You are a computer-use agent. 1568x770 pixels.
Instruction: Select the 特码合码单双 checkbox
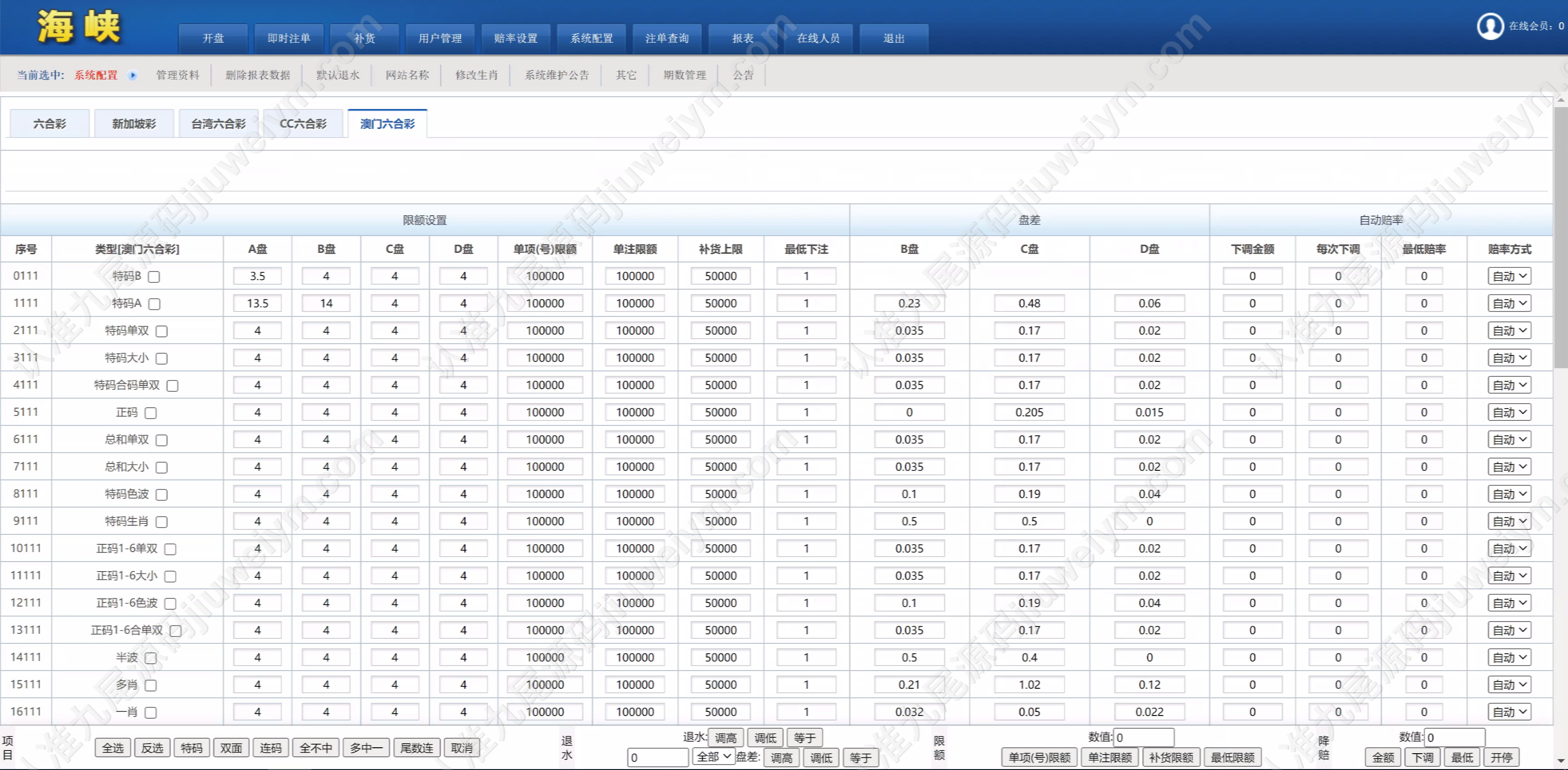172,386
